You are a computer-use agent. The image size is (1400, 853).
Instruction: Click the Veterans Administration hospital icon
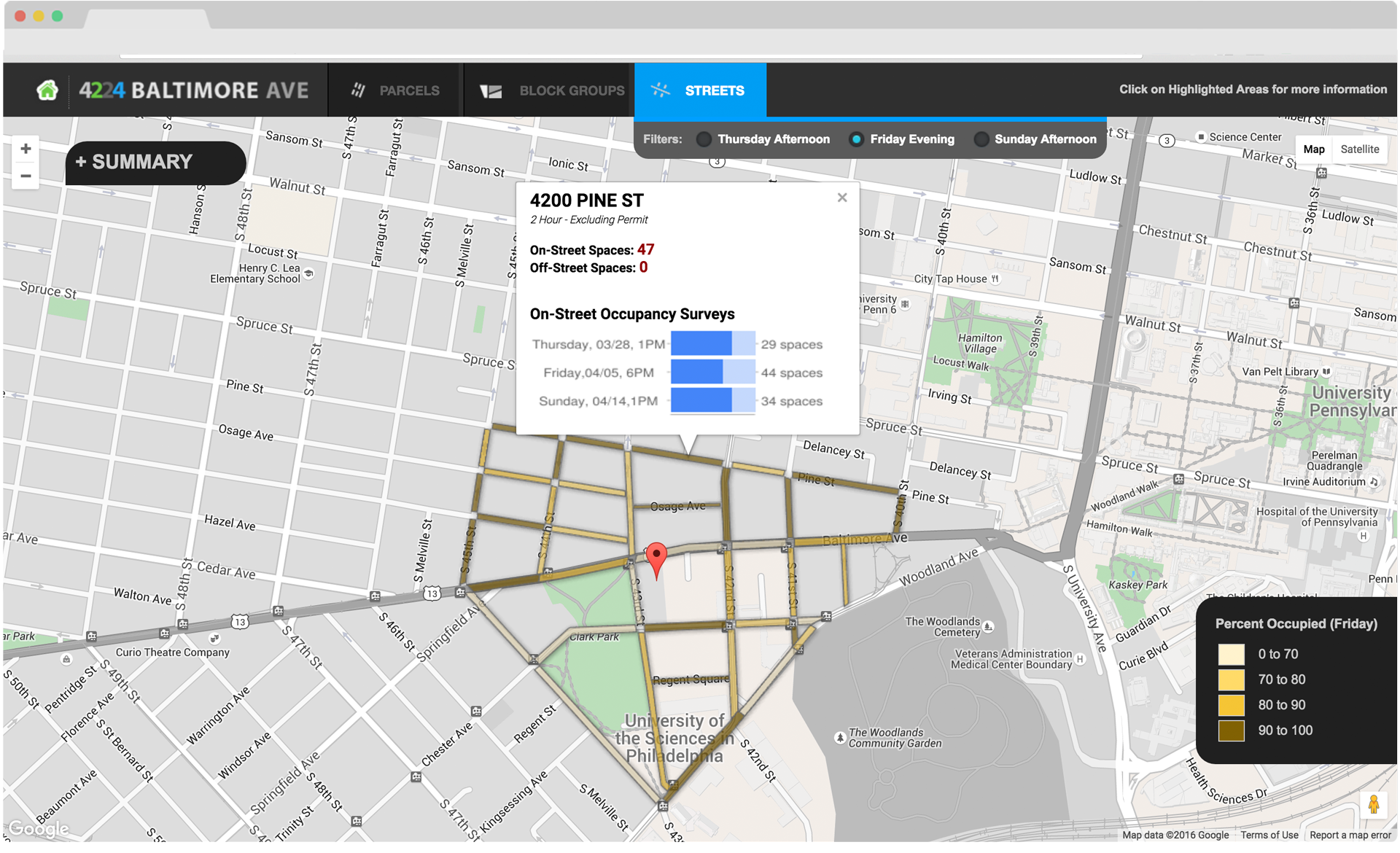(x=1080, y=659)
